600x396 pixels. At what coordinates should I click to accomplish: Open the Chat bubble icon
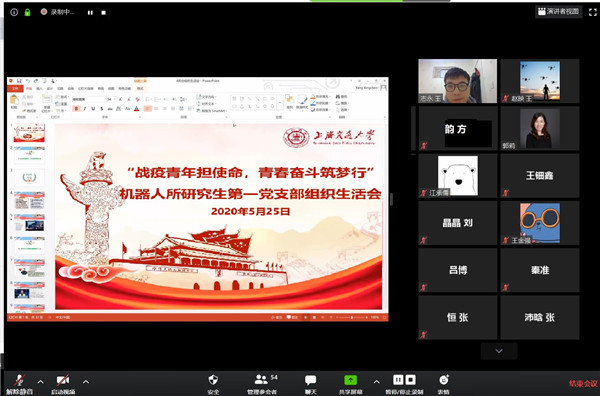click(x=310, y=384)
